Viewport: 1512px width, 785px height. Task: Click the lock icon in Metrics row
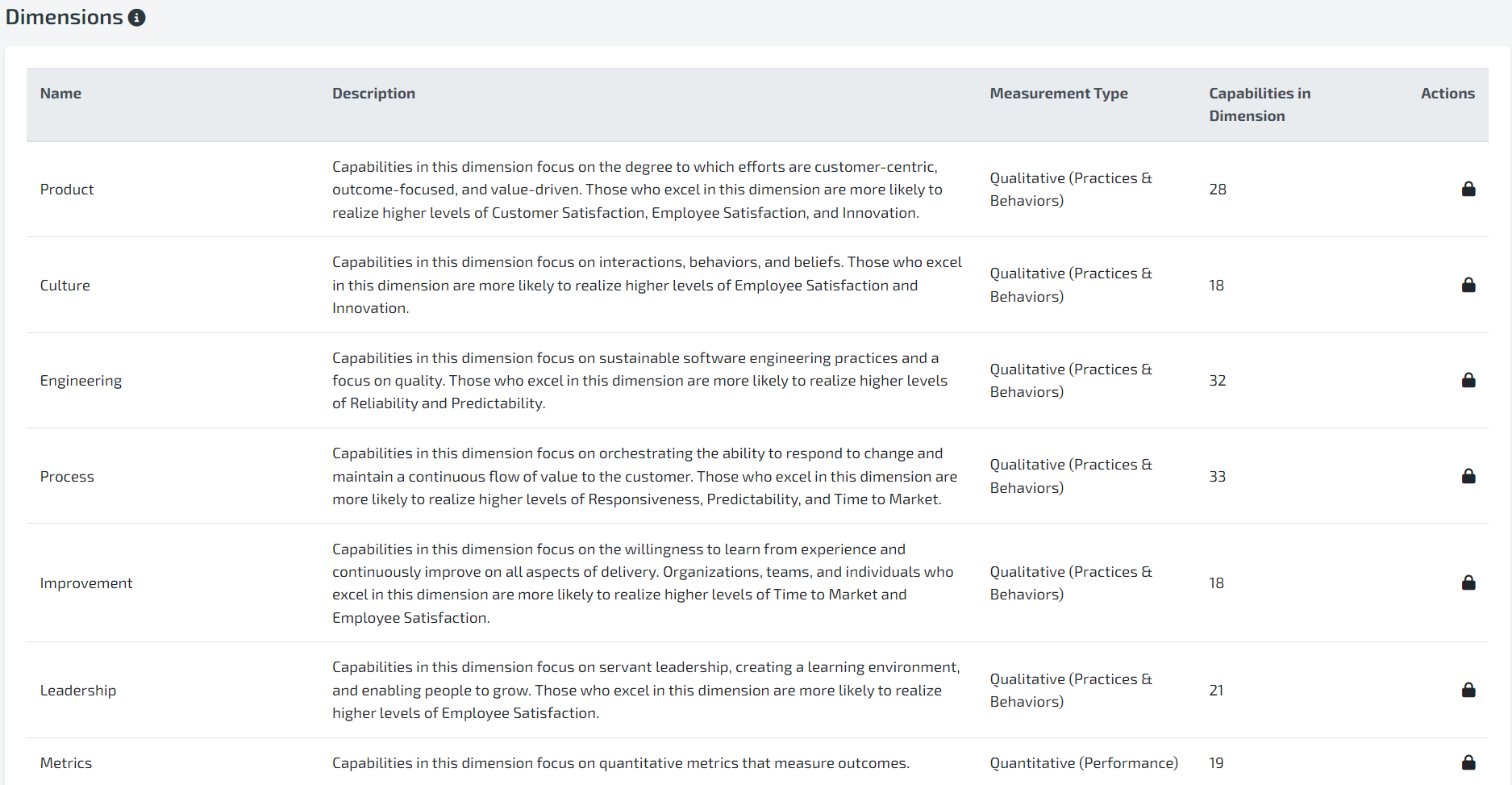[x=1468, y=762]
